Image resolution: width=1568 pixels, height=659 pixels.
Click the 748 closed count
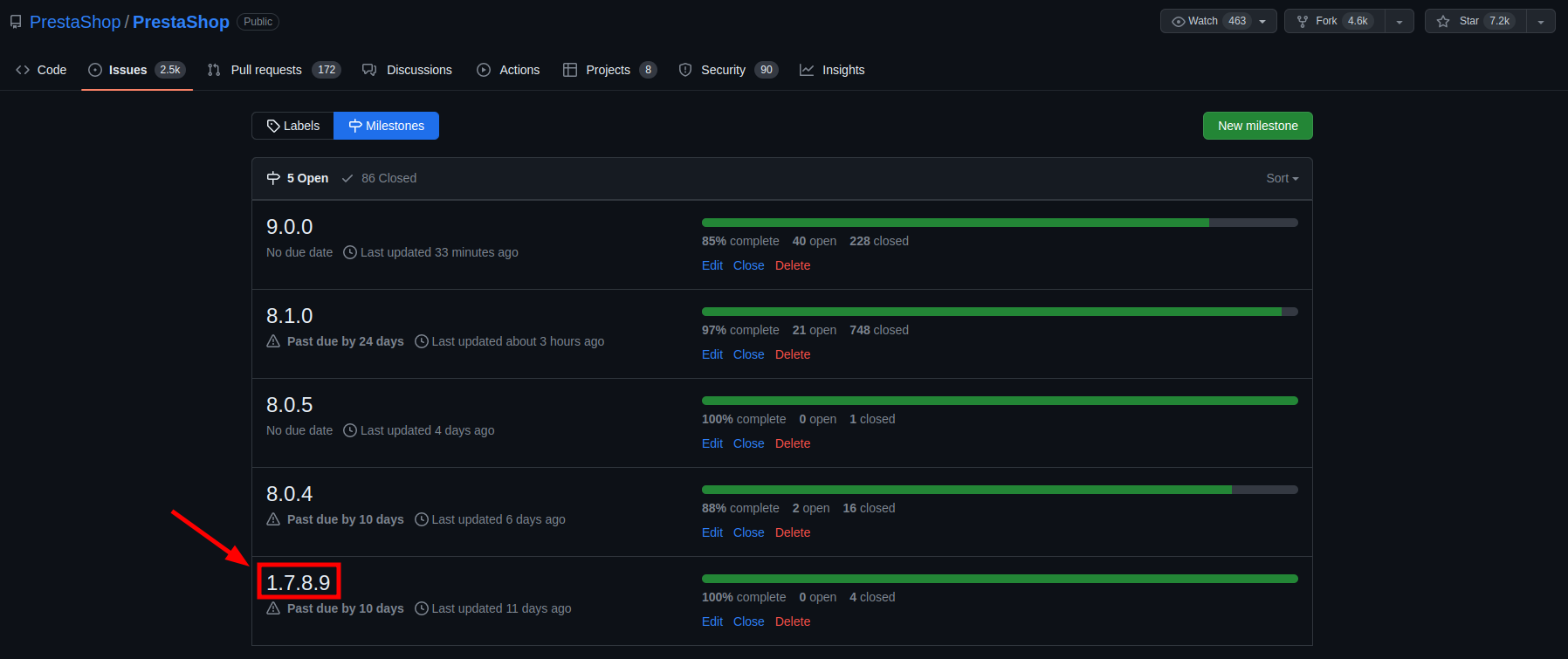point(879,330)
